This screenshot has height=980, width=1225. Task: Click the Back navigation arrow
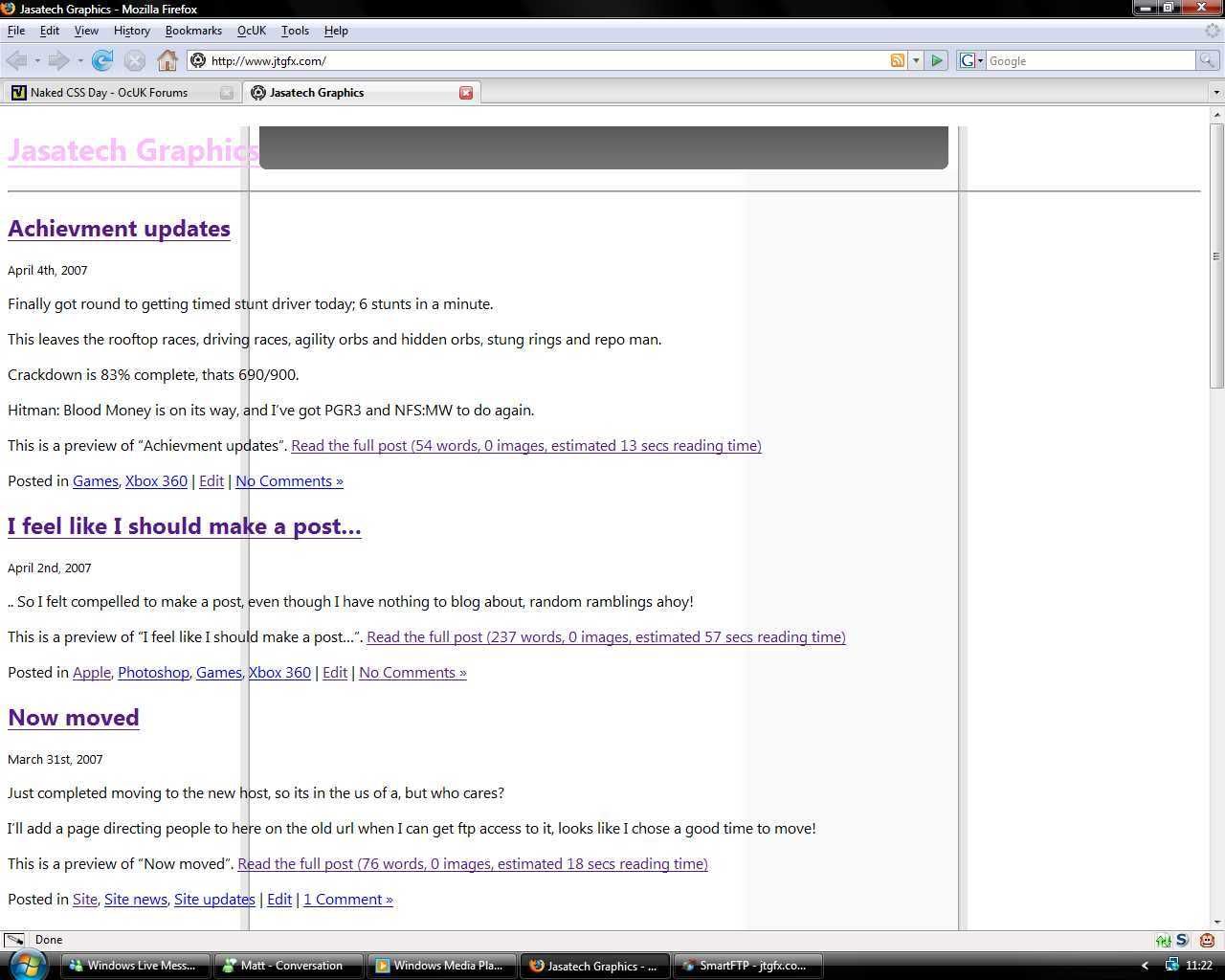coord(15,60)
